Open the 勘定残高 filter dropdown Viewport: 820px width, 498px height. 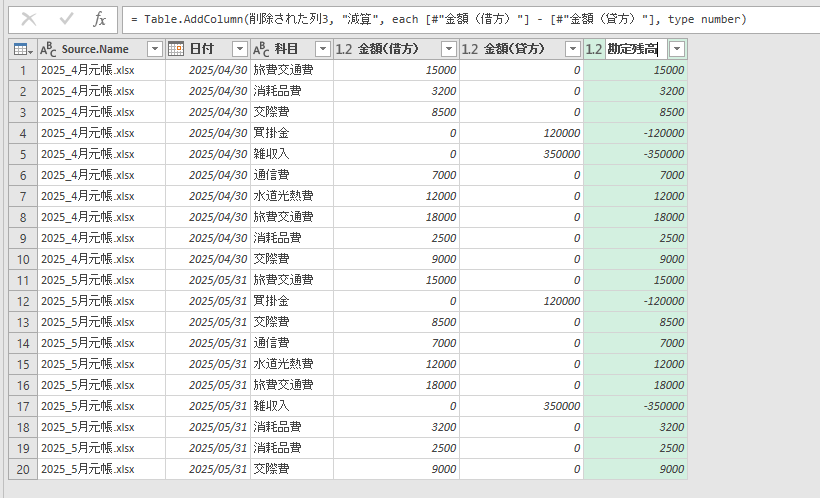click(x=677, y=49)
